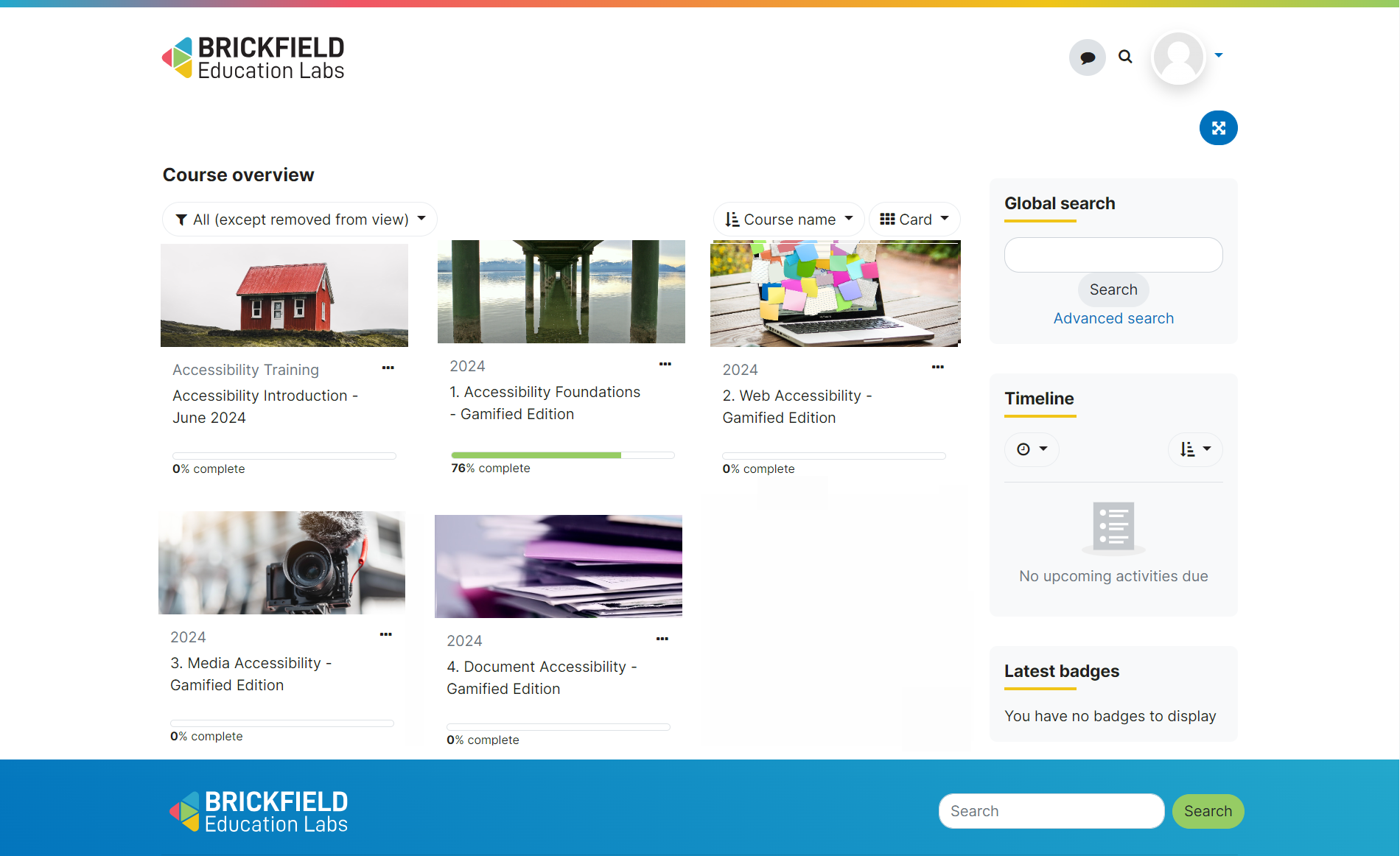Open the Timeline clock date filter dropdown
This screenshot has height=856, width=1400.
[x=1032, y=449]
